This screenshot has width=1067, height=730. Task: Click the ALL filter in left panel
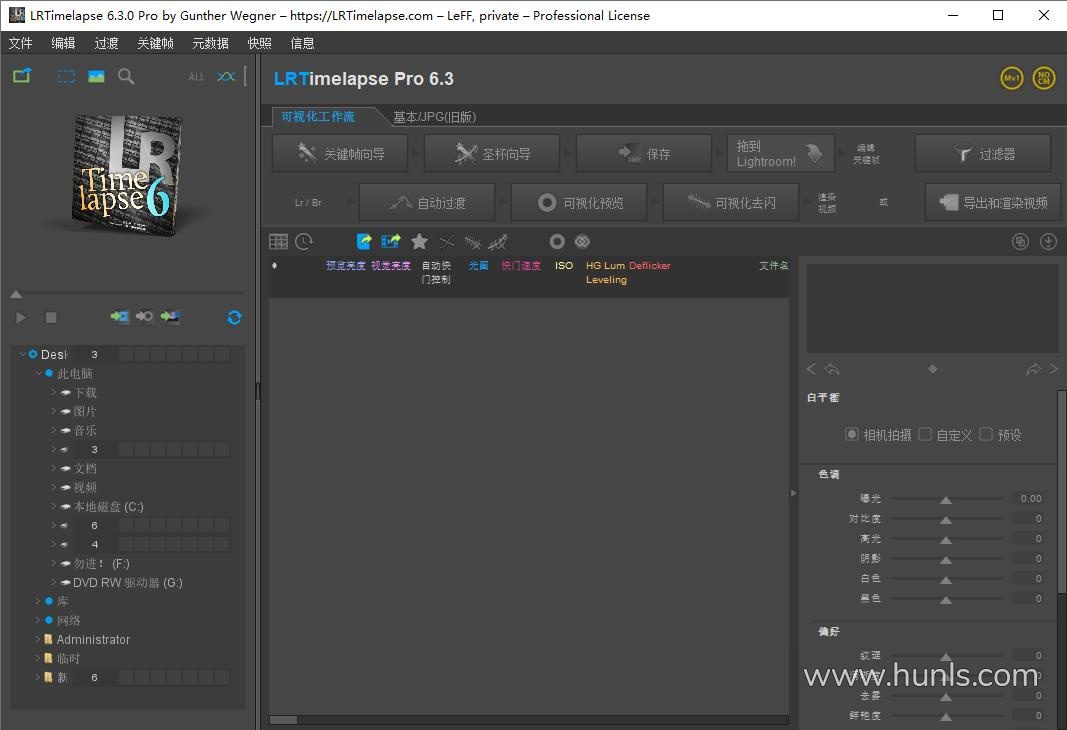[x=196, y=77]
